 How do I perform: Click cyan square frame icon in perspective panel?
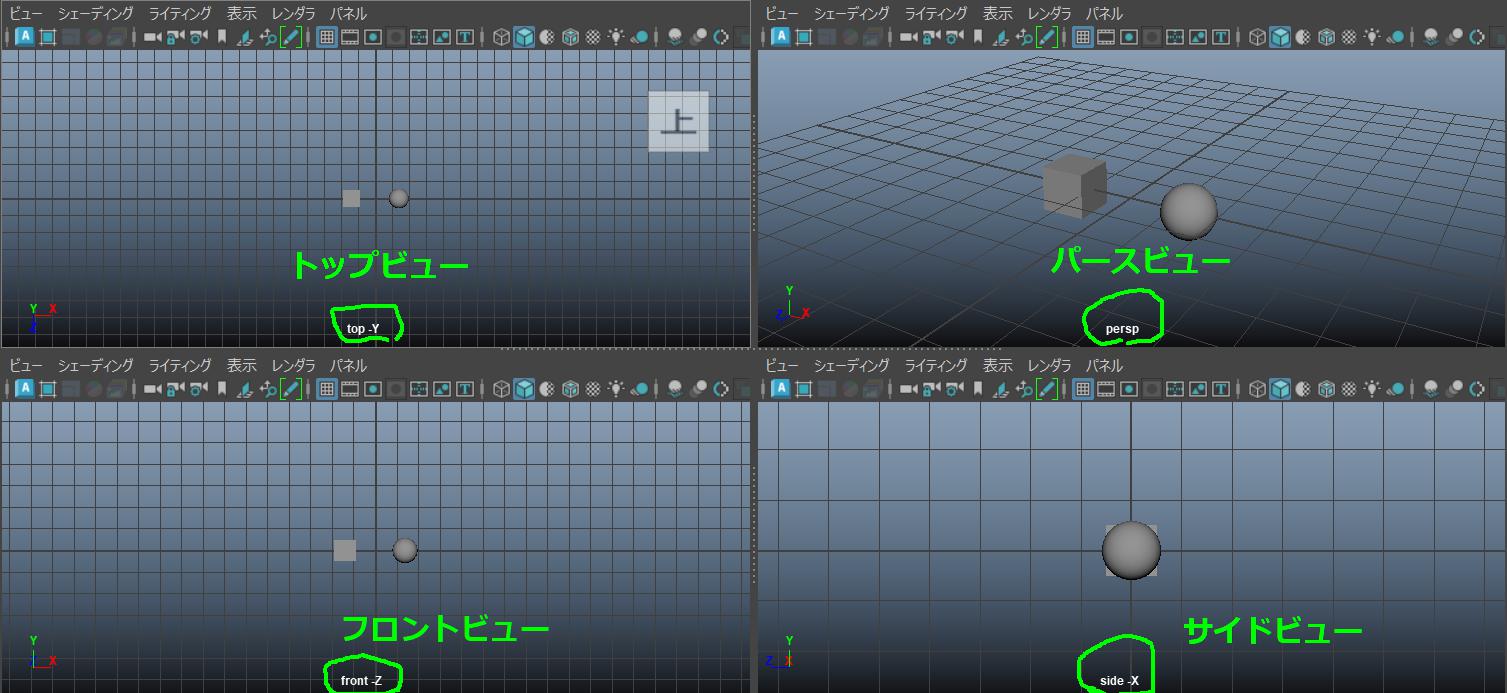803,37
